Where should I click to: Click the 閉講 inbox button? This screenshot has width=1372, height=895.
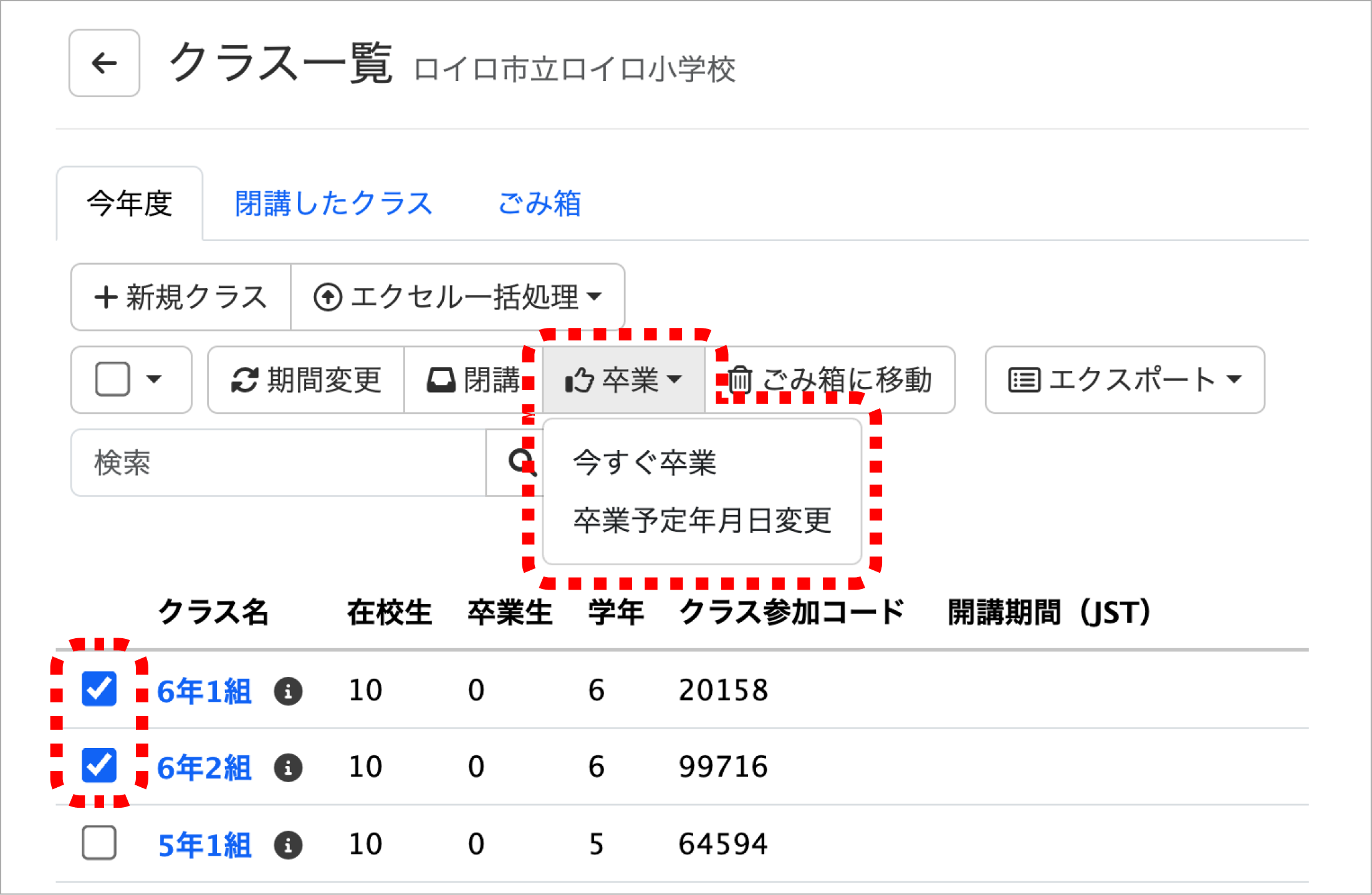[x=473, y=380]
